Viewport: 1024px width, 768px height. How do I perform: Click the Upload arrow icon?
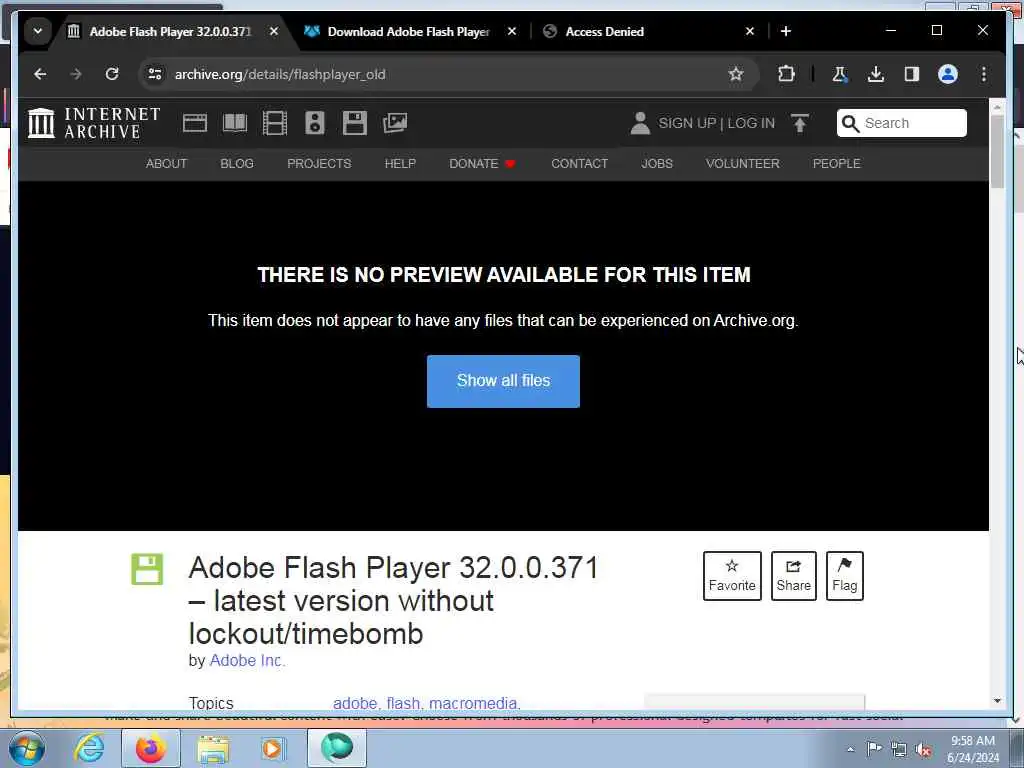[x=800, y=123]
